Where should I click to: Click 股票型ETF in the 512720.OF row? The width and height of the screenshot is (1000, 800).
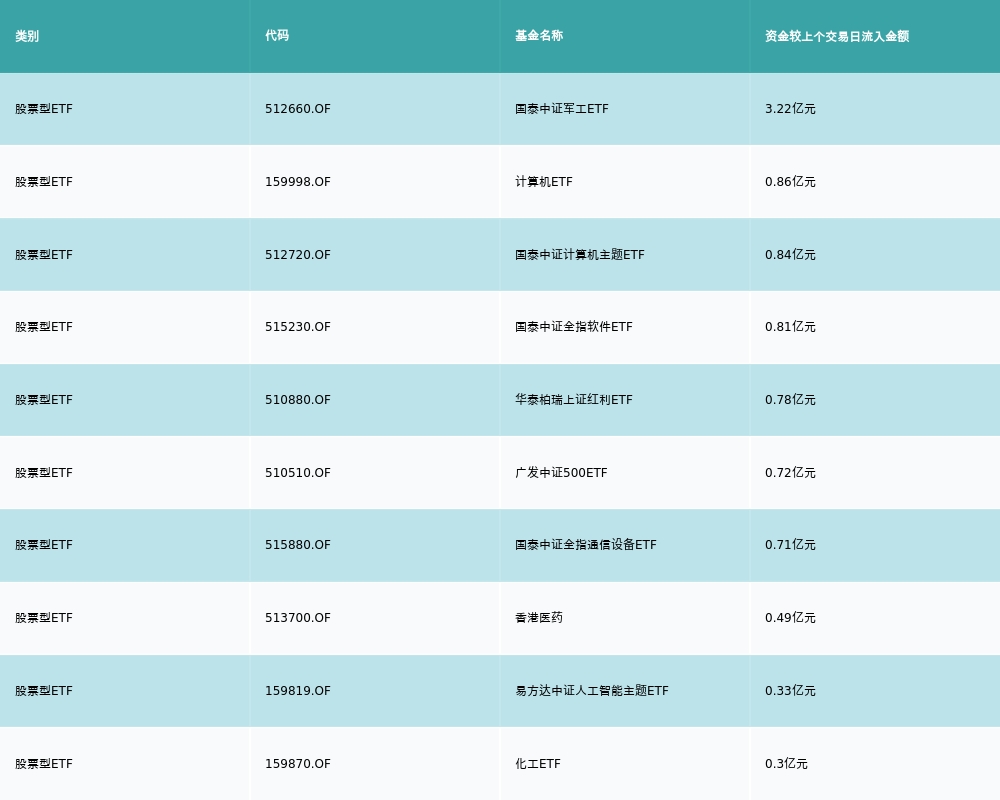tap(44, 255)
